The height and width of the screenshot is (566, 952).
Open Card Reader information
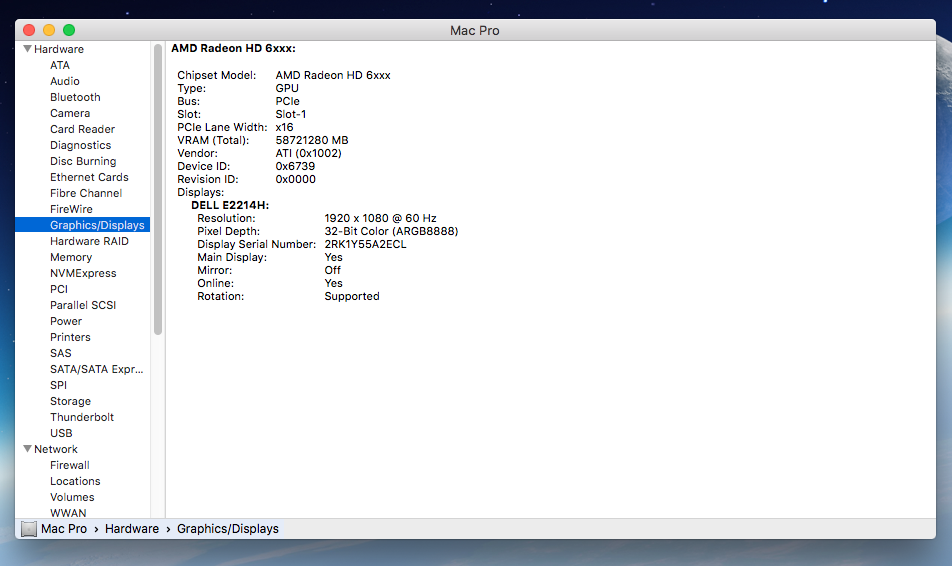coord(83,129)
